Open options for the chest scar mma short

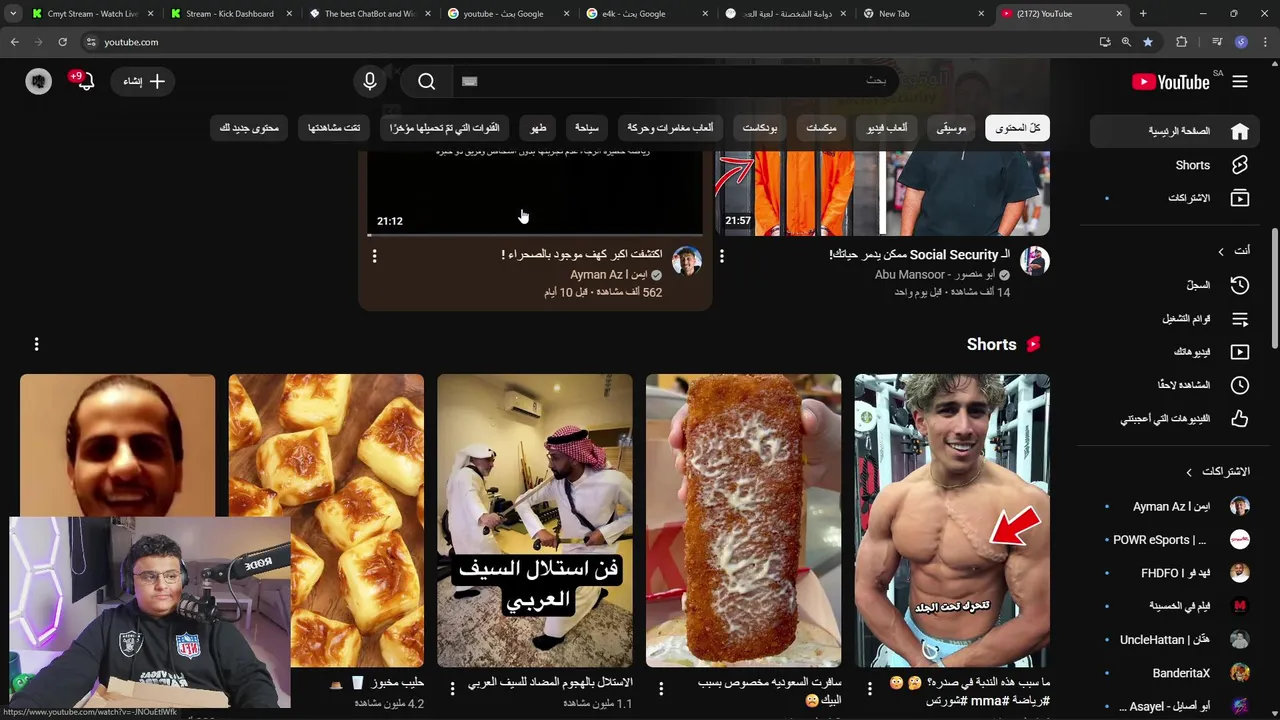pos(869,689)
